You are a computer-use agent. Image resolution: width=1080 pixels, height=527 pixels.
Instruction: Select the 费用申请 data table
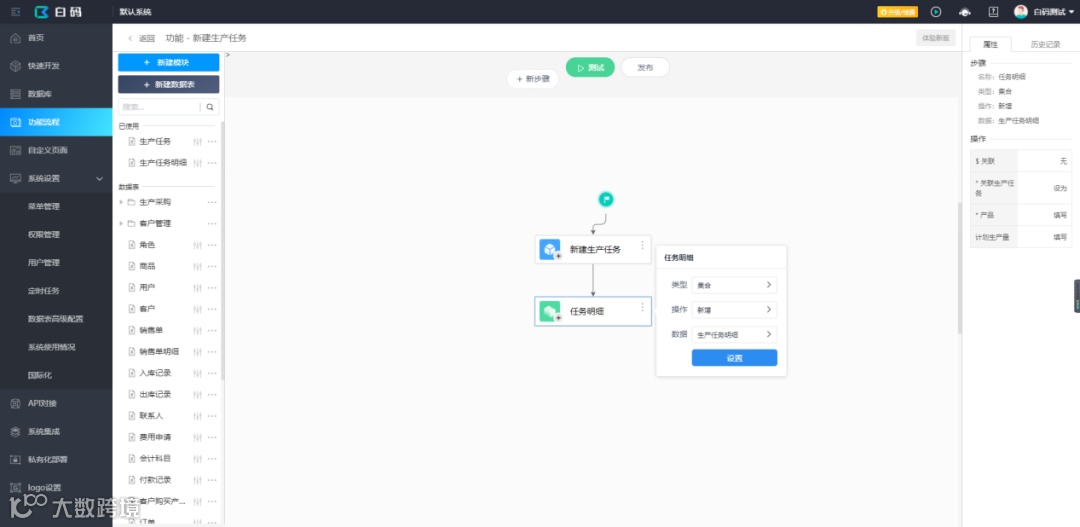coord(155,437)
